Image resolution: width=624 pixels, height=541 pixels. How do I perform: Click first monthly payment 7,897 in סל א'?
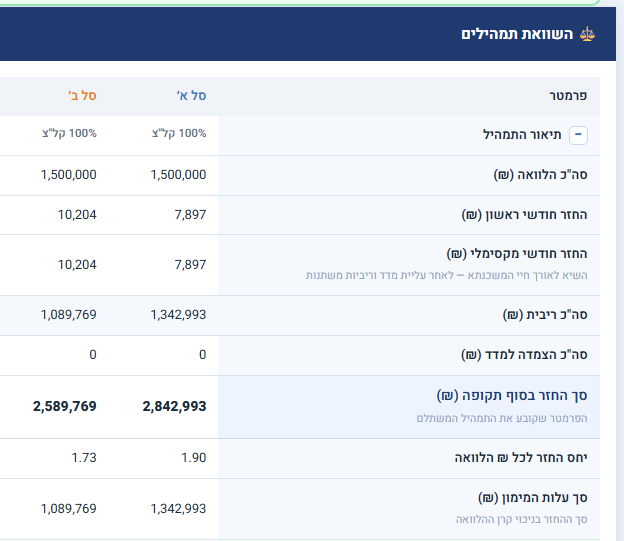point(190,215)
